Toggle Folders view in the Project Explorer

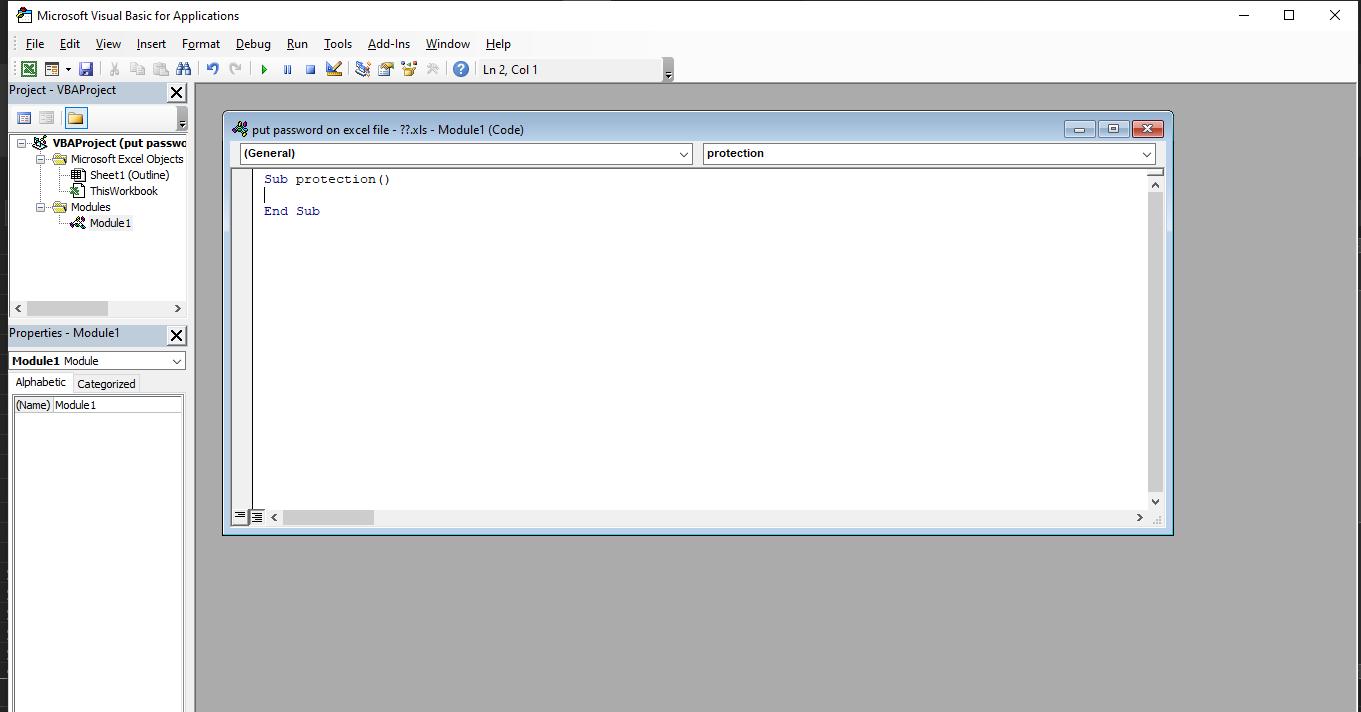[75, 117]
